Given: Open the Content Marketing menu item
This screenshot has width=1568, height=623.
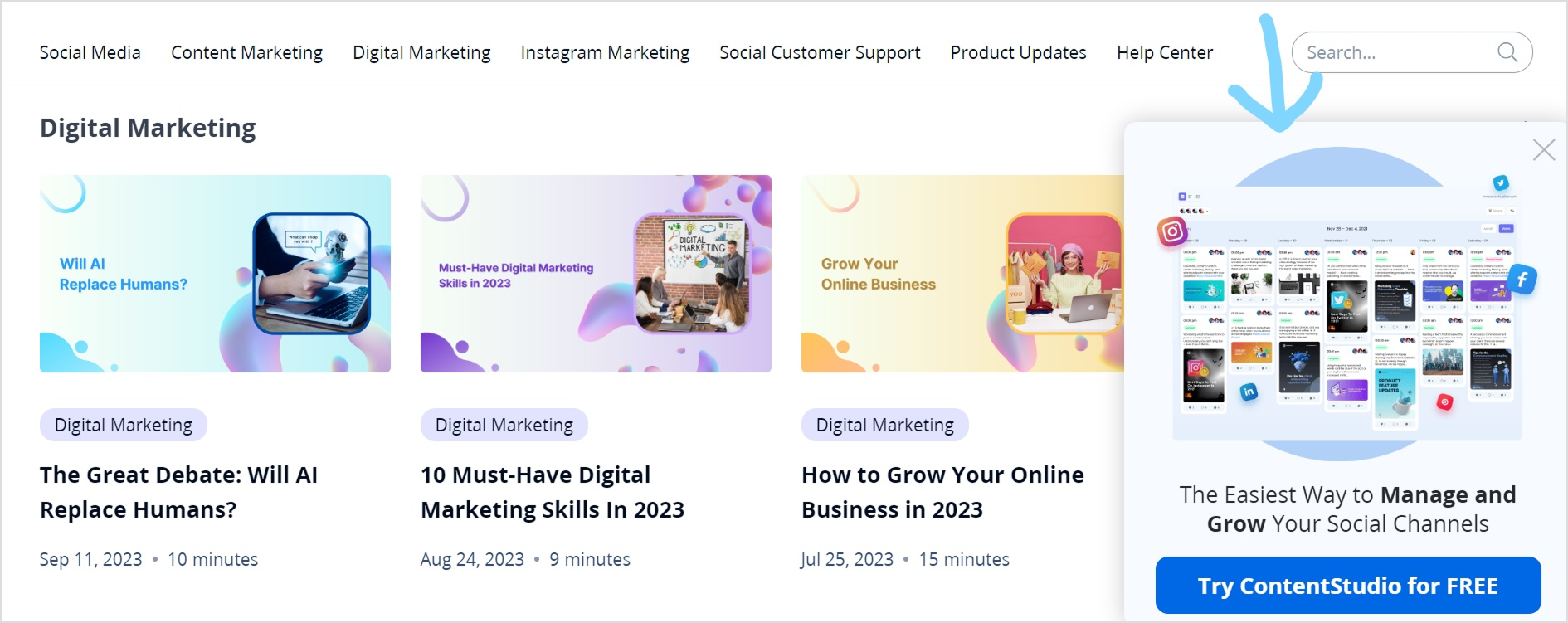Looking at the screenshot, I should pos(247,52).
